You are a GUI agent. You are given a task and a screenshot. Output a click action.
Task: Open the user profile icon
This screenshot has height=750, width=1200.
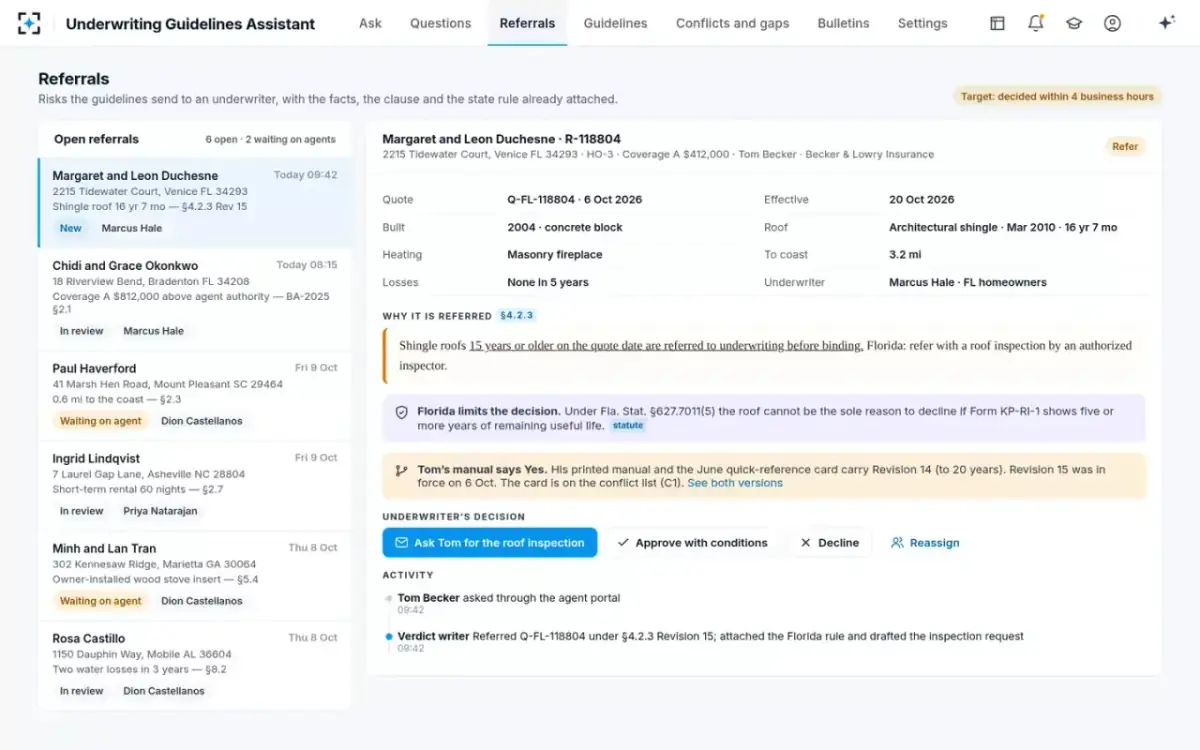coord(1112,23)
